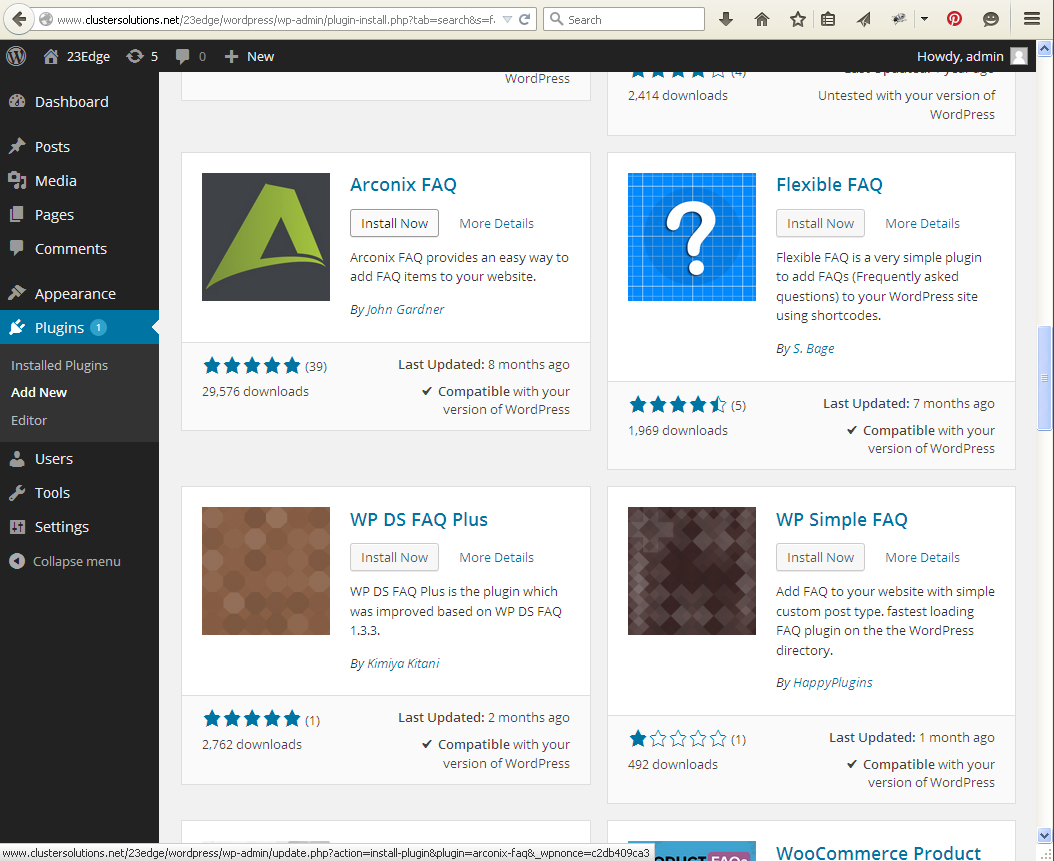This screenshot has width=1054, height=861.
Task: Go to Installed Plugins submenu
Action: point(59,365)
